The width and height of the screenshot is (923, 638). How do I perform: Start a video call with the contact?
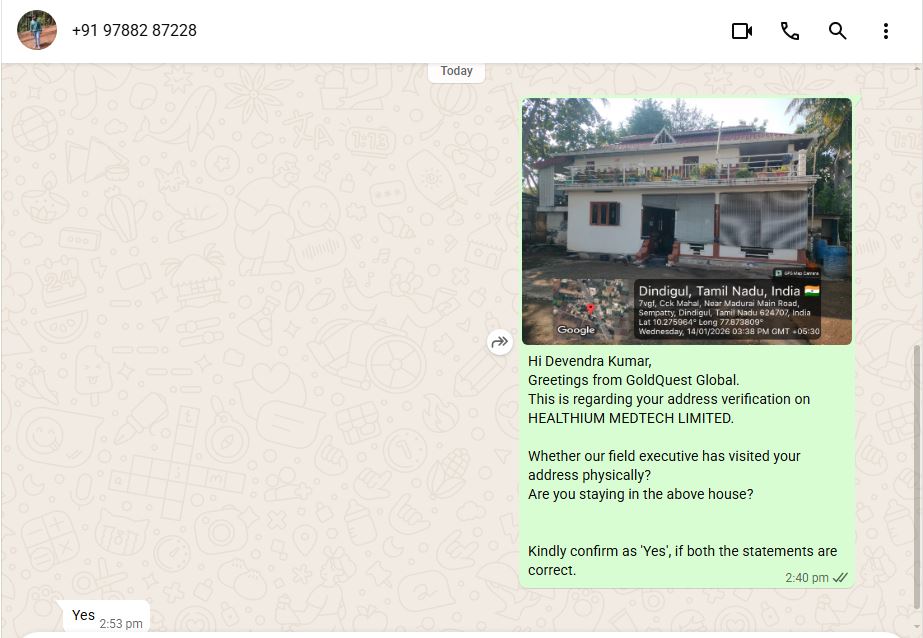(742, 31)
